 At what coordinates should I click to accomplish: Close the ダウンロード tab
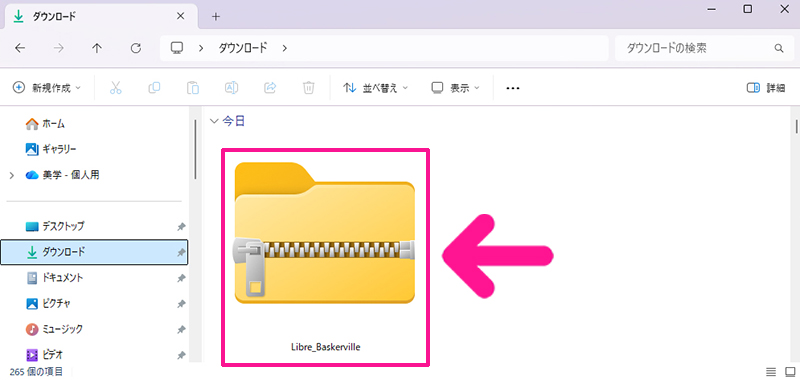pos(180,16)
